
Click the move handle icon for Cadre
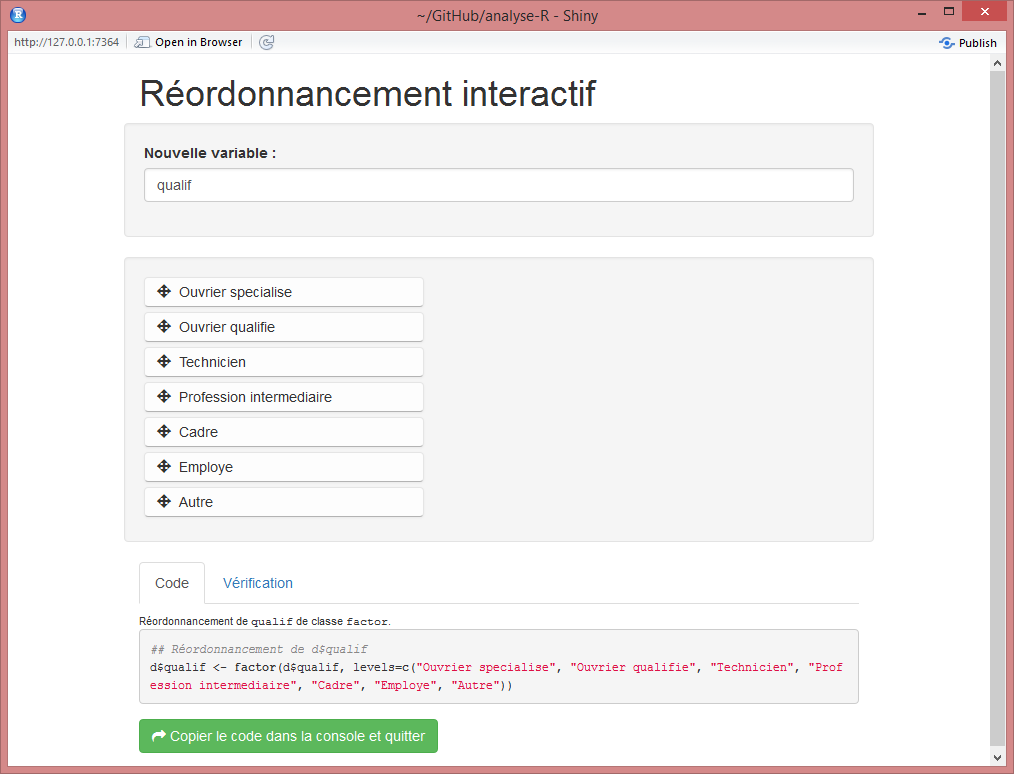164,431
